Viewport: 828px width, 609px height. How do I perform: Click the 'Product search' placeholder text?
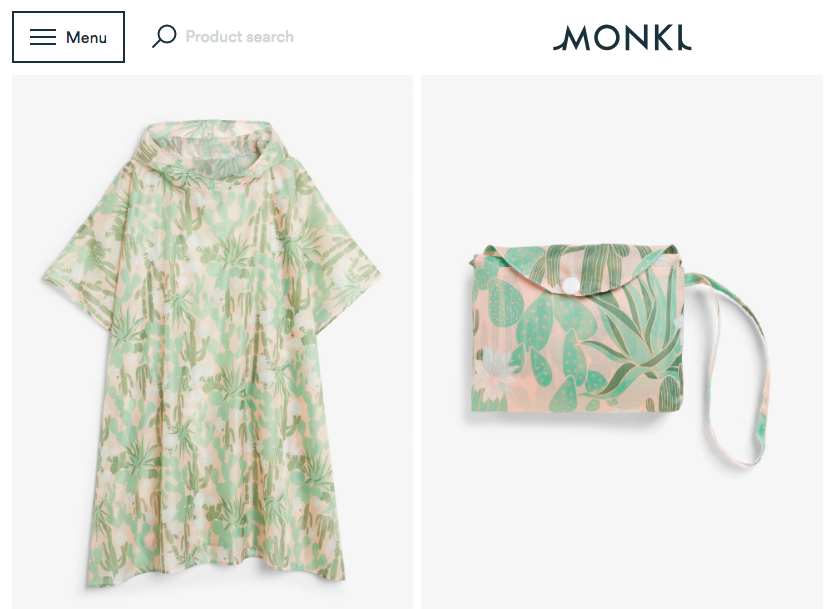(239, 36)
